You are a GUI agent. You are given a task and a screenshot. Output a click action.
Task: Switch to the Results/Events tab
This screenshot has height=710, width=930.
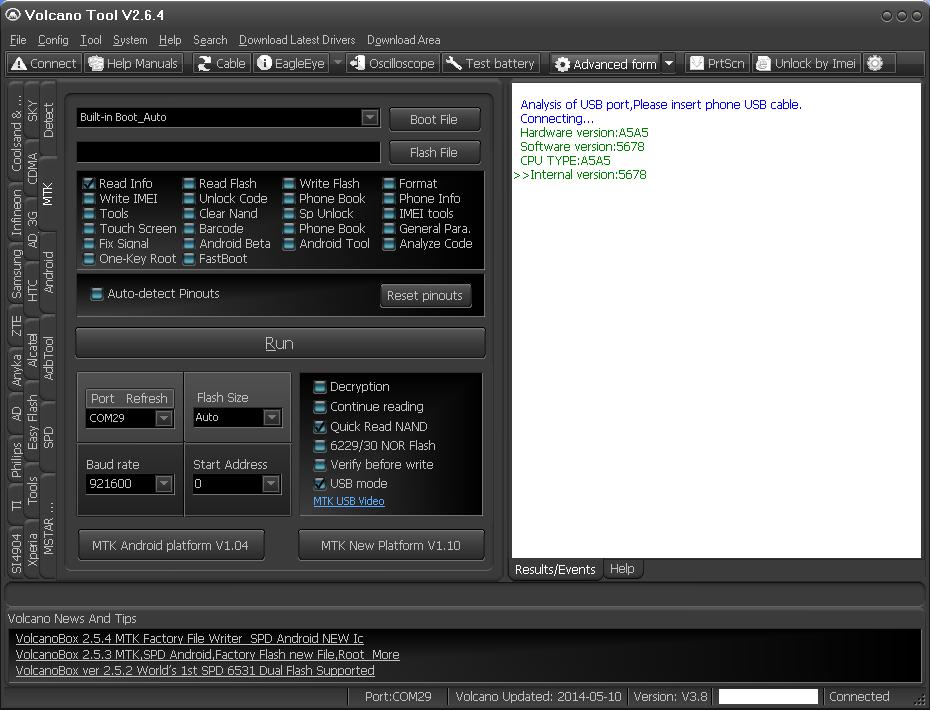(x=555, y=569)
